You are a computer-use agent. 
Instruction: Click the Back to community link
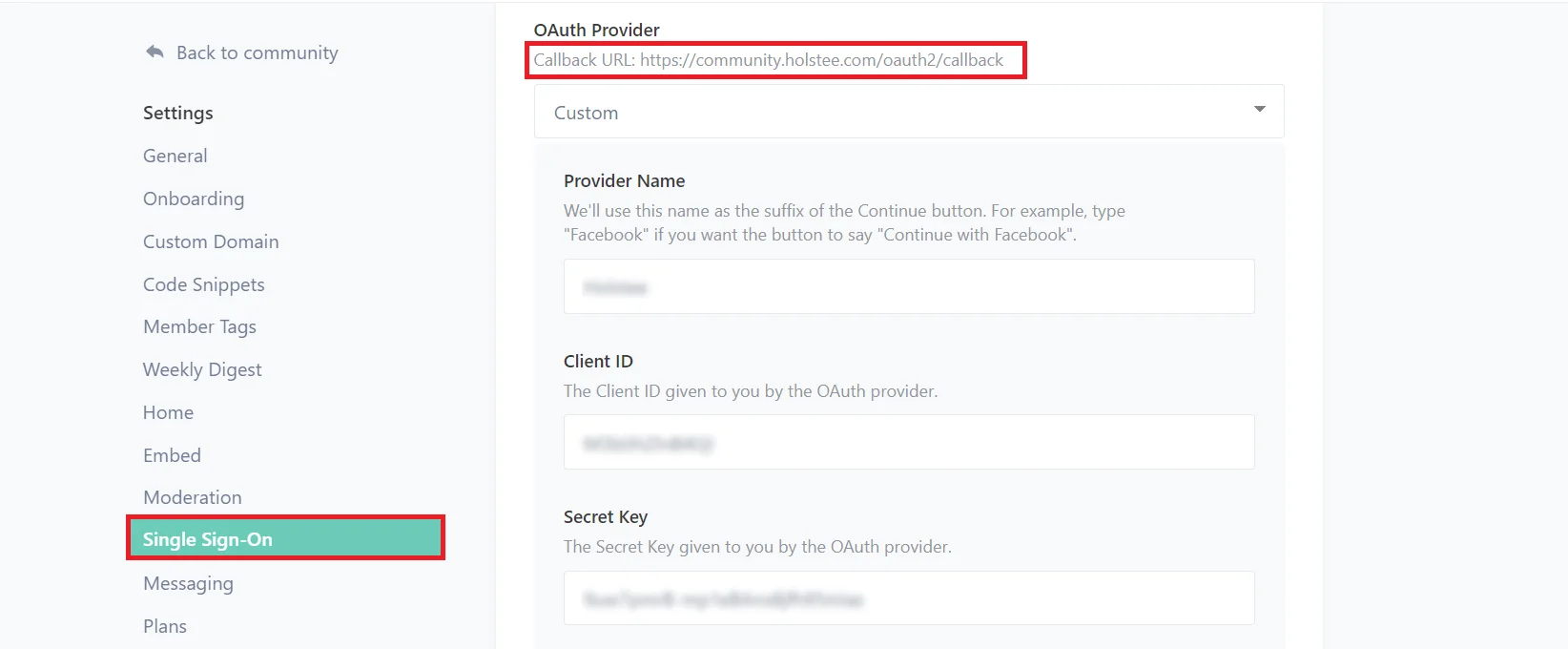[x=257, y=52]
